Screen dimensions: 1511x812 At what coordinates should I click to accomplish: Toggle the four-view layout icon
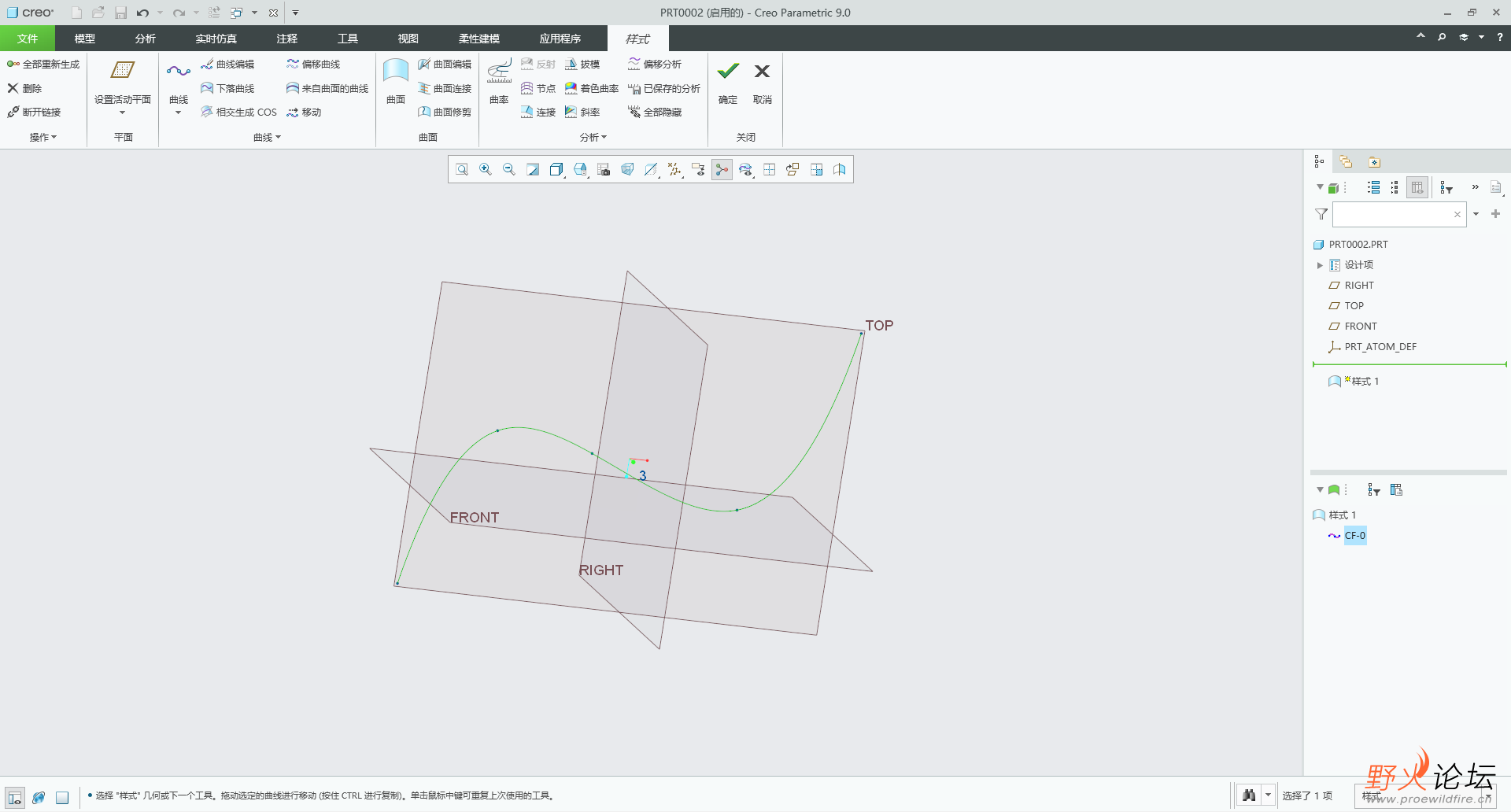point(769,169)
